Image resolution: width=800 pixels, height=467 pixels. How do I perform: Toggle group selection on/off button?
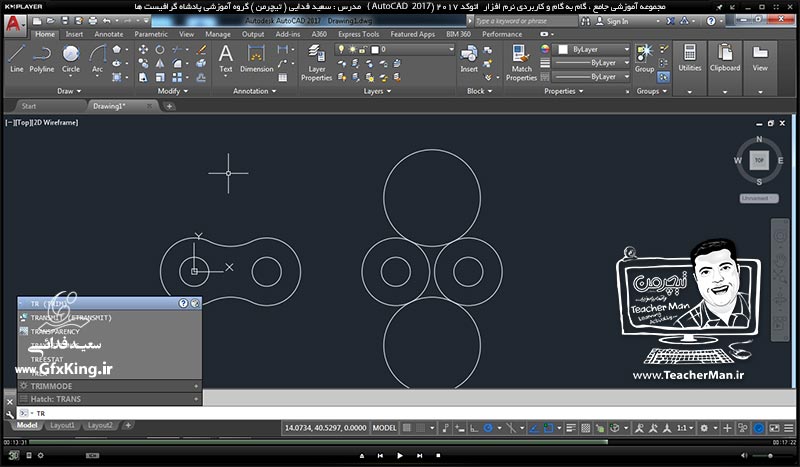click(663, 78)
